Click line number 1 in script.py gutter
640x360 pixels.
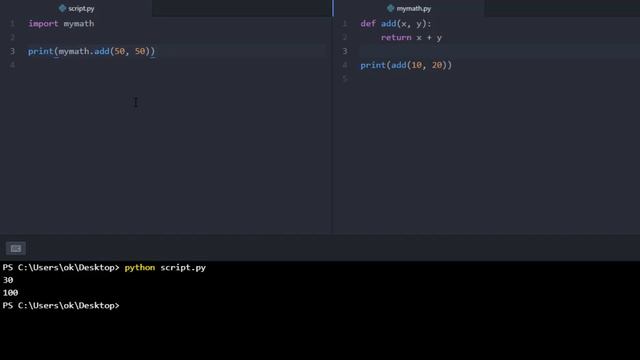12,23
